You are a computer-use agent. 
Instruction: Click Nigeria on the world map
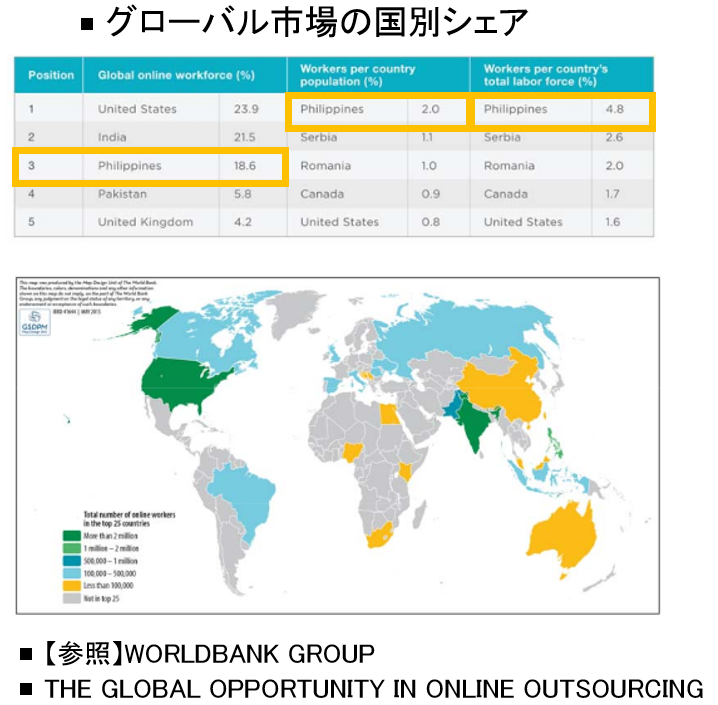353,452
